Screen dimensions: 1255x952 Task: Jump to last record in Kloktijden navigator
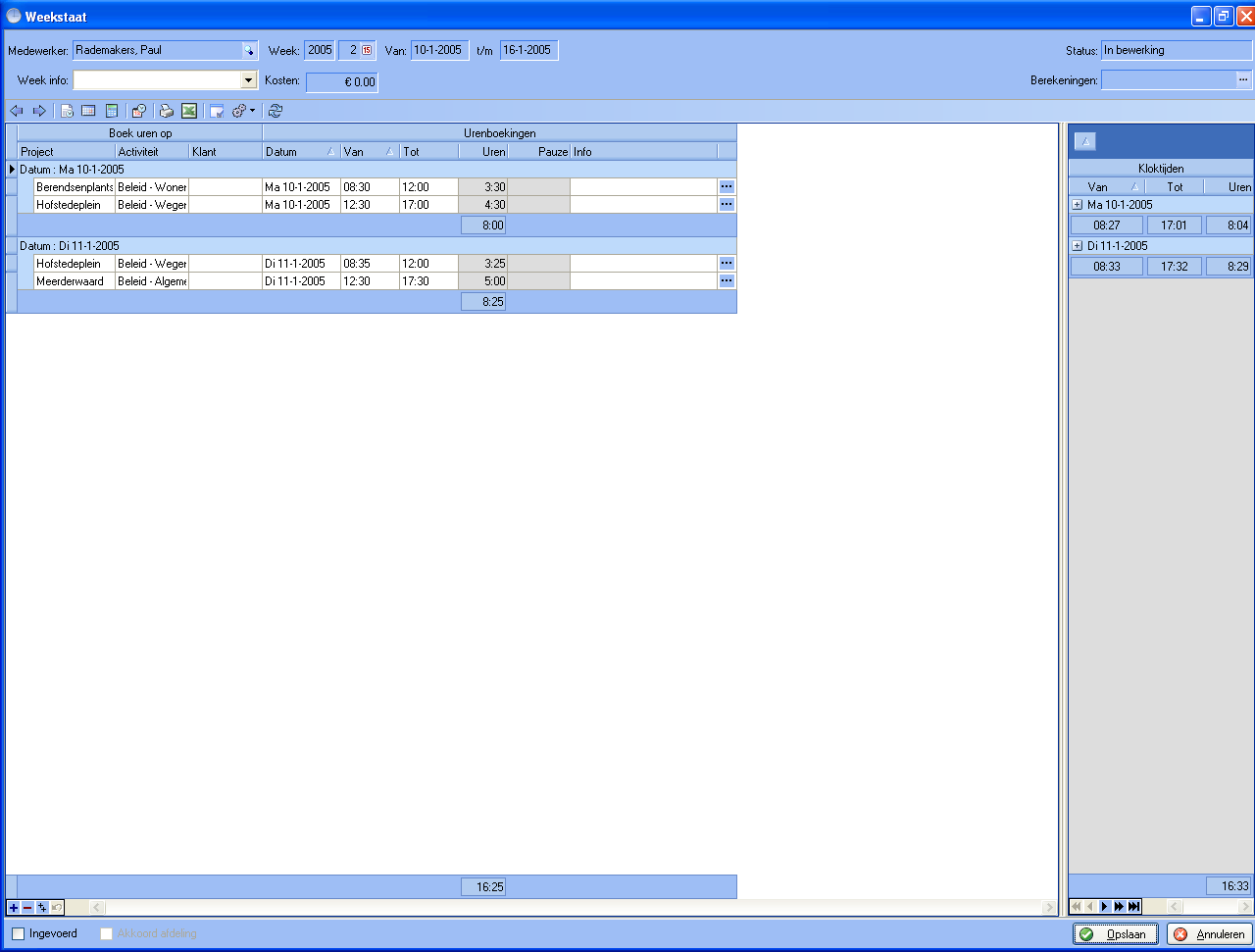click(1134, 907)
